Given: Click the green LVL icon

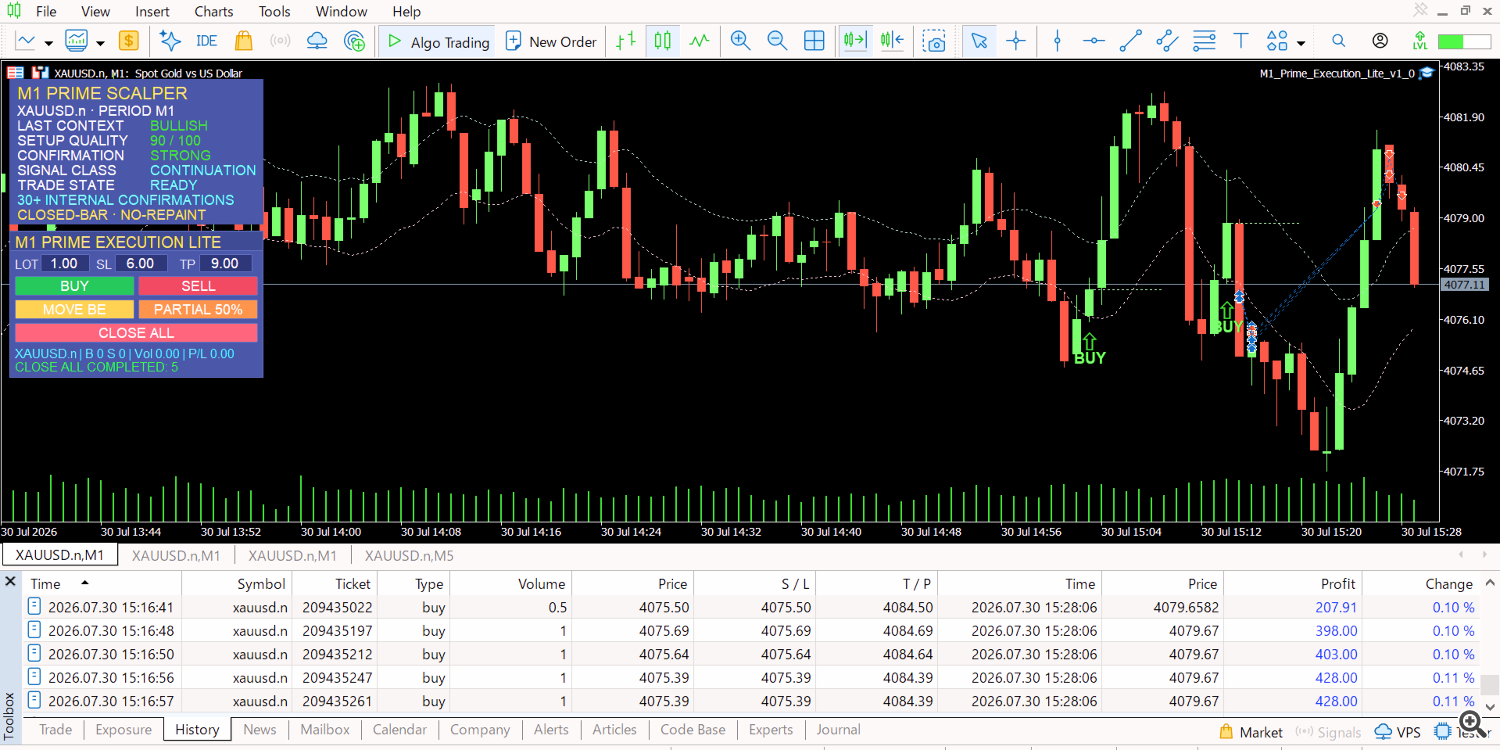Looking at the screenshot, I should pyautogui.click(x=1420, y=41).
